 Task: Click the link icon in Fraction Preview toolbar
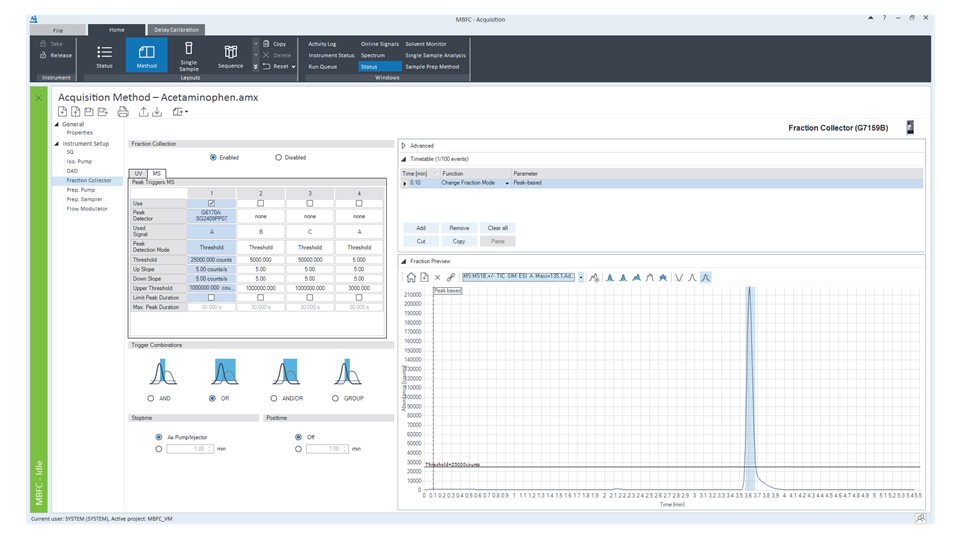(450, 276)
